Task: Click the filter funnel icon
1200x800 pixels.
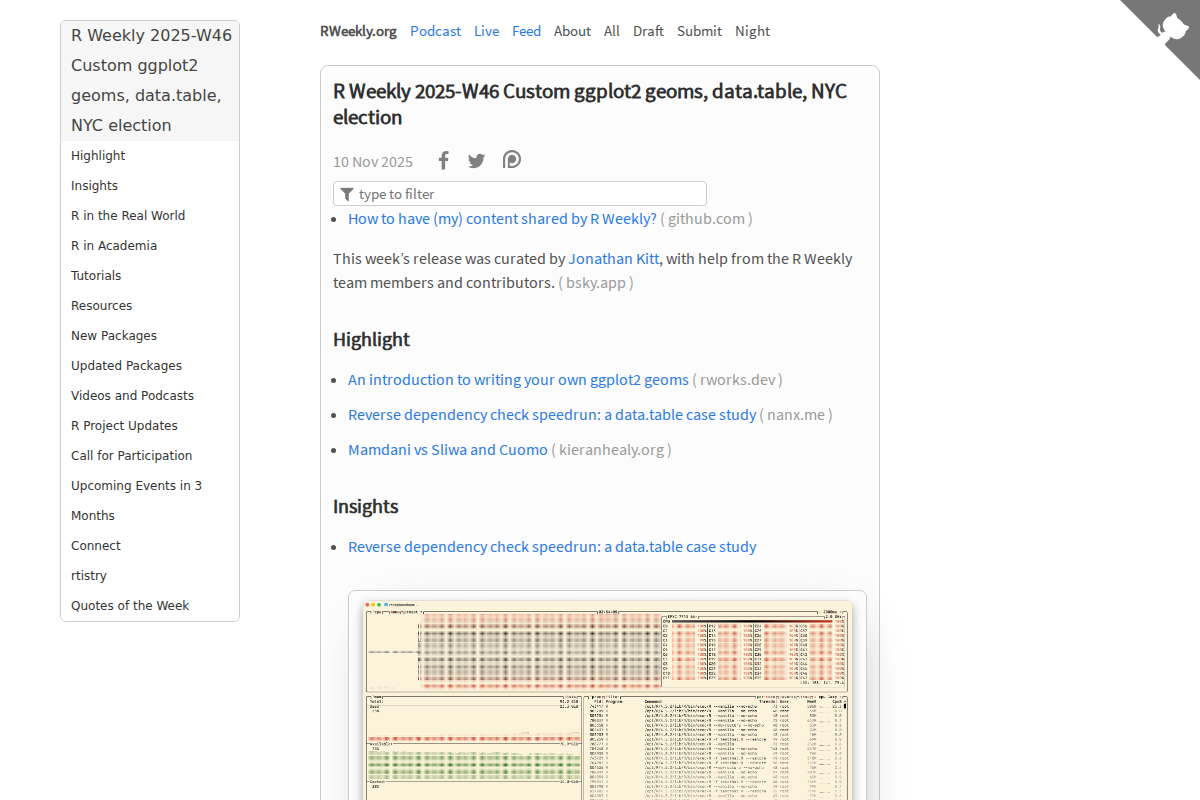Action: pyautogui.click(x=347, y=194)
